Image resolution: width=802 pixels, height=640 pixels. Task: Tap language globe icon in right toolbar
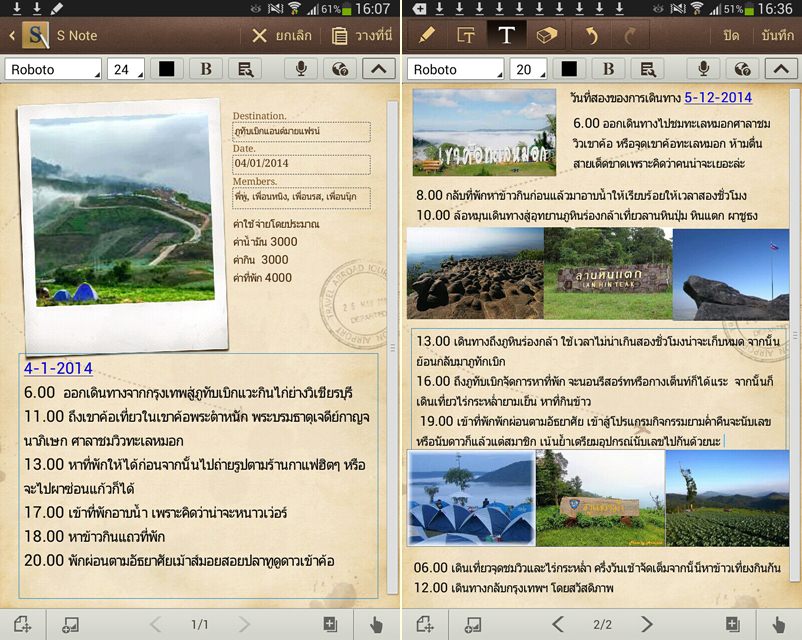[743, 69]
